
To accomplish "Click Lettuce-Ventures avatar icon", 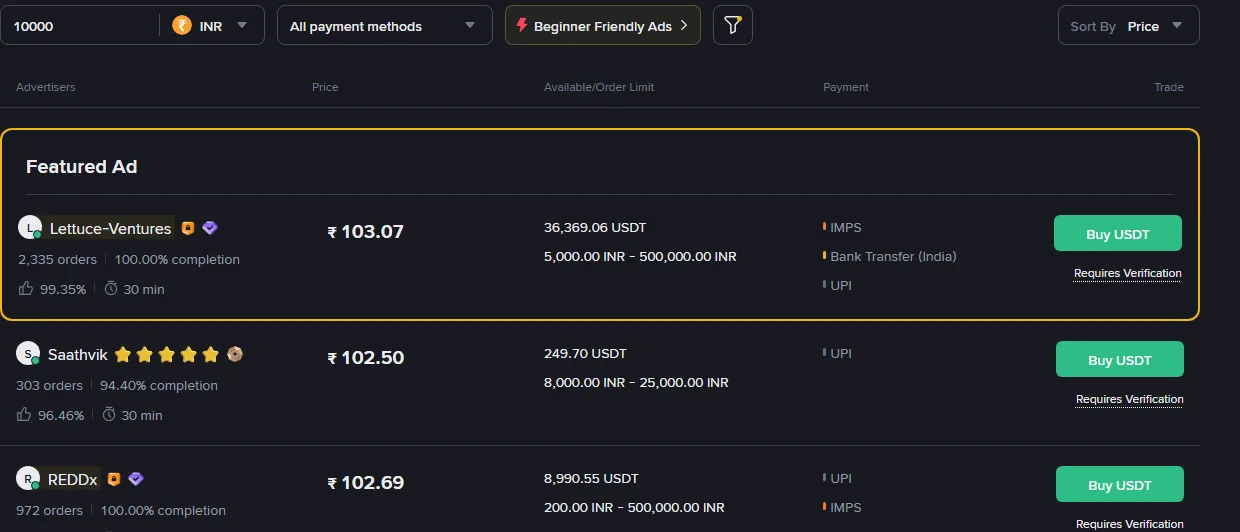I will click(x=30, y=228).
